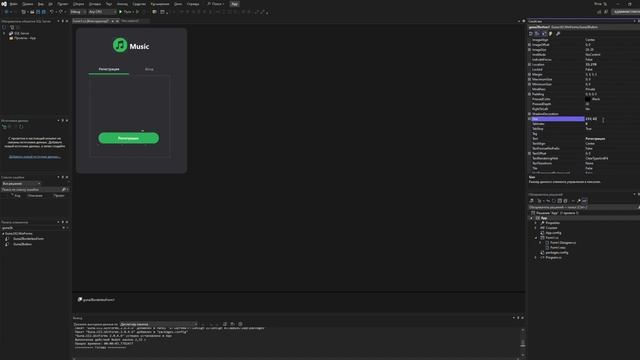
Task: Click add SQL server icon in explorer toolbar
Action: [12, 27]
